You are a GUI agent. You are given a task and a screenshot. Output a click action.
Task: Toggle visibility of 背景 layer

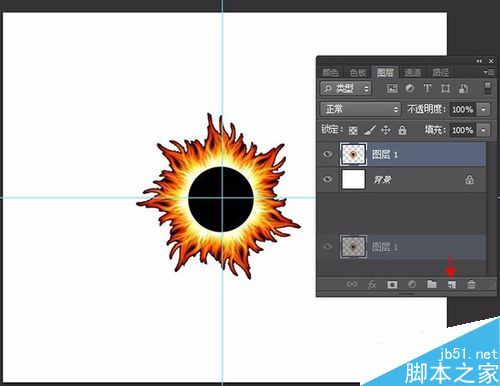(x=328, y=179)
